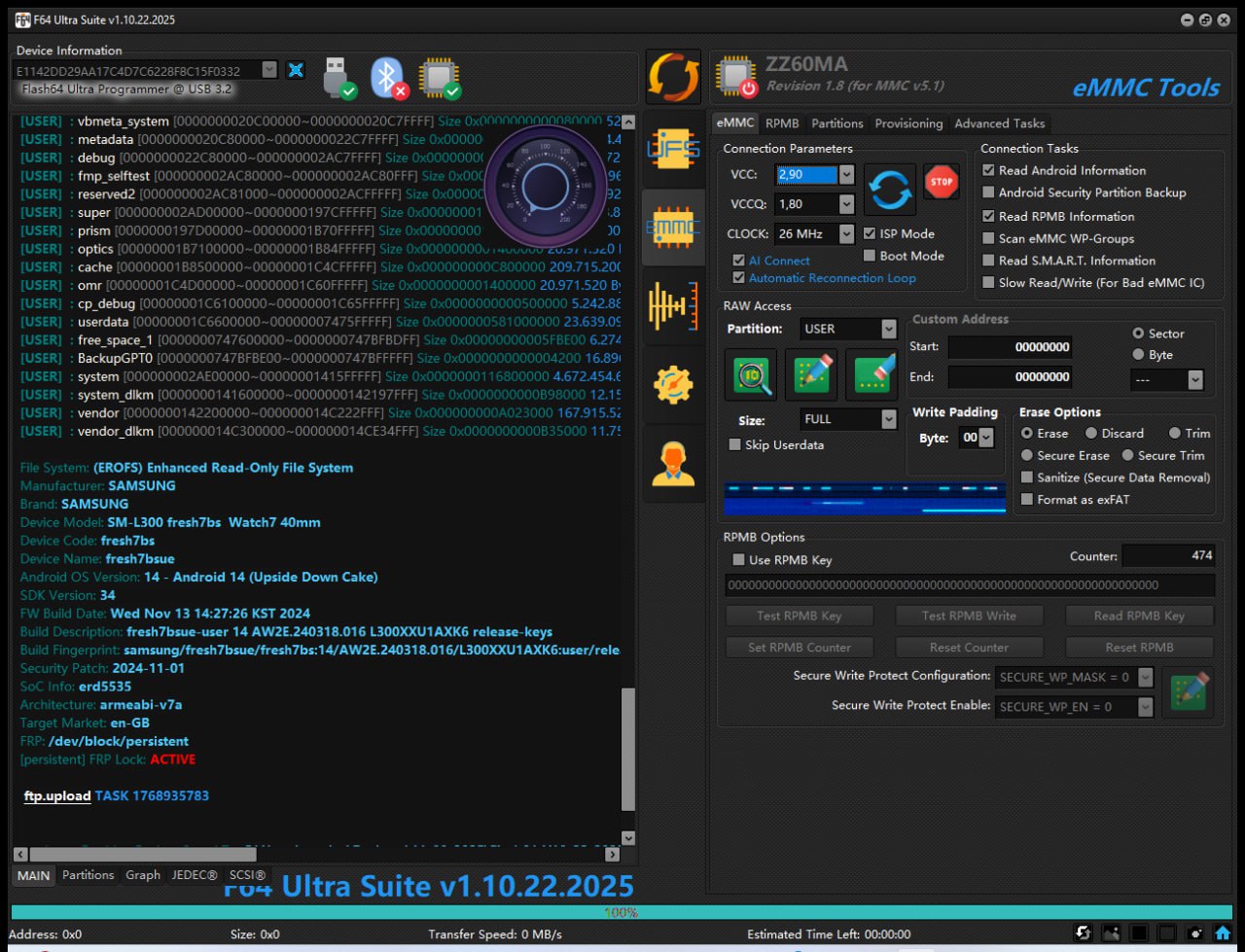Open the VCCQ voltage dropdown
The image size is (1245, 952).
click(845, 204)
